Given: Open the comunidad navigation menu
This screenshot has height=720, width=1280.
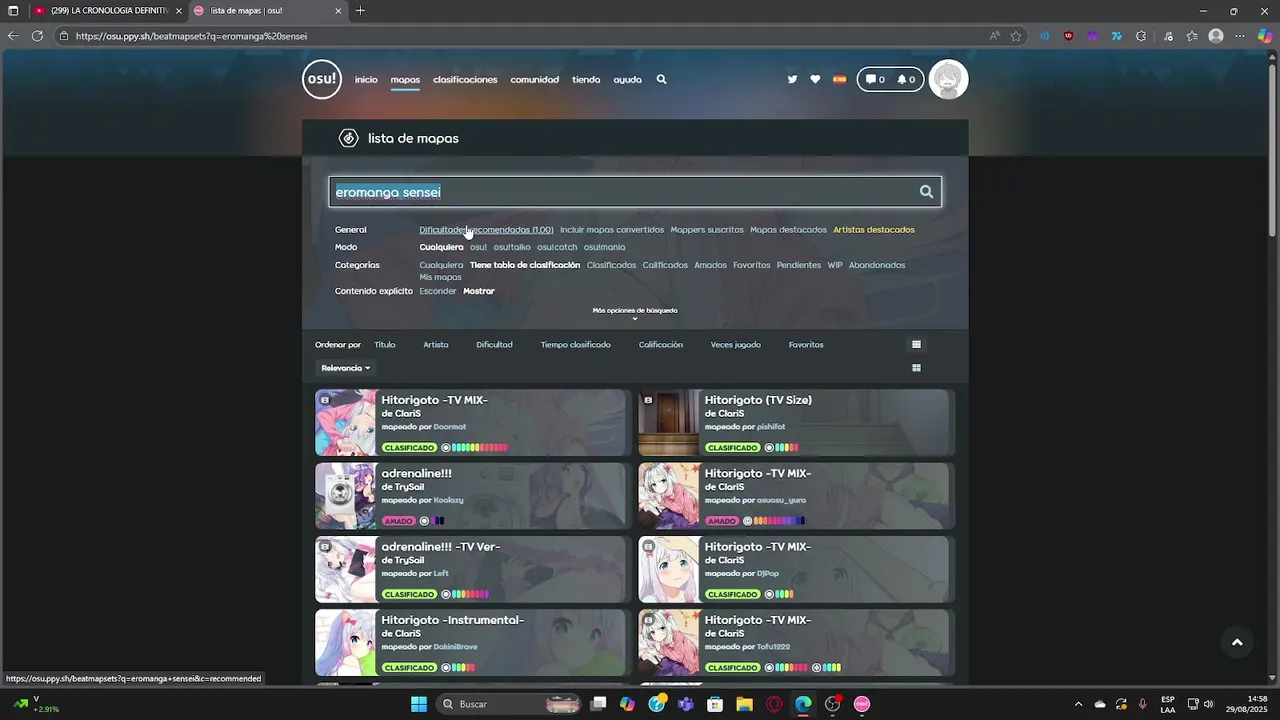Looking at the screenshot, I should click(535, 79).
